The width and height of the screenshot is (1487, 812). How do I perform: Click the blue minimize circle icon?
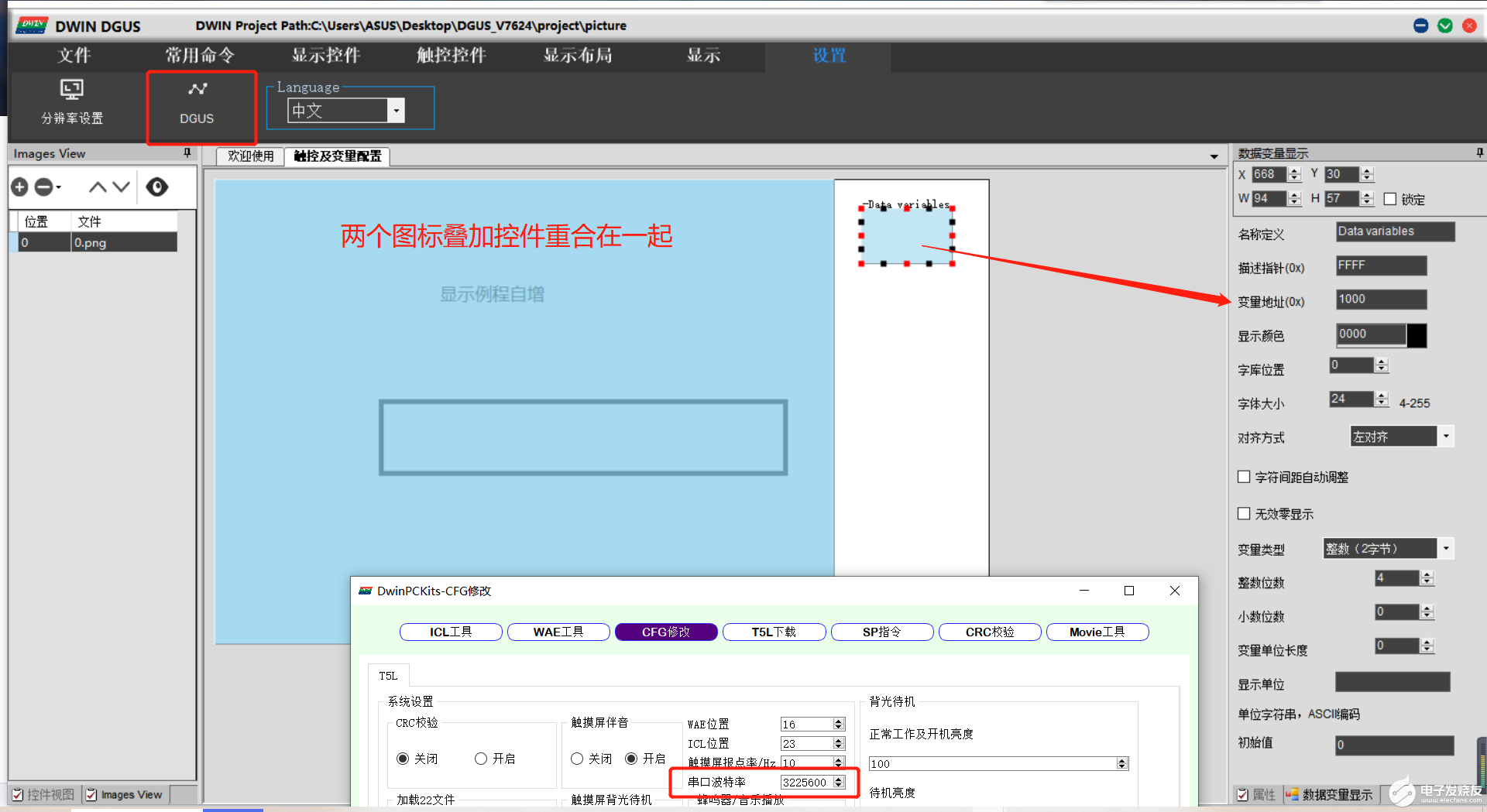point(1421,26)
